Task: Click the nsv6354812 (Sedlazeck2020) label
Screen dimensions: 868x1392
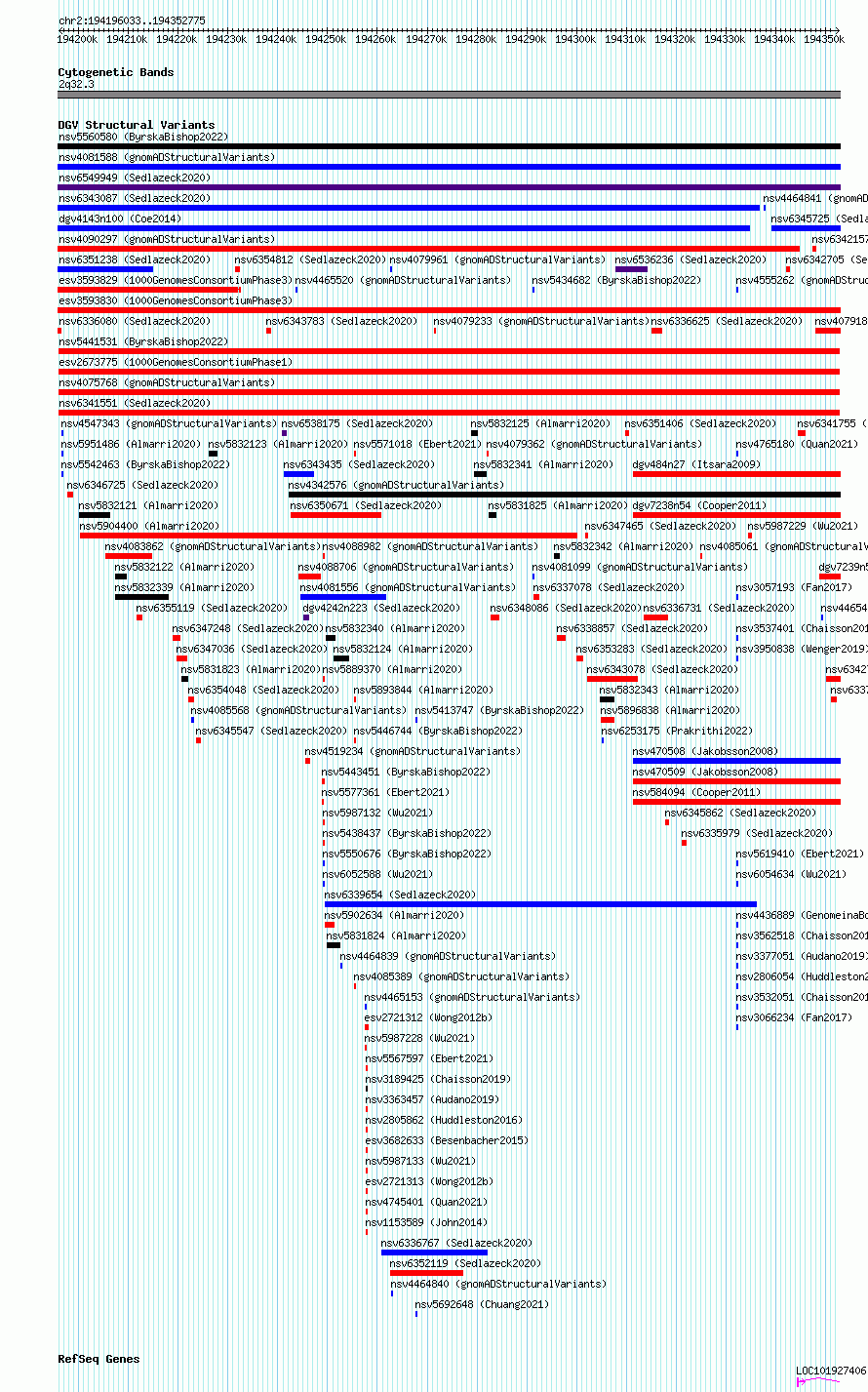Action: pos(310,259)
